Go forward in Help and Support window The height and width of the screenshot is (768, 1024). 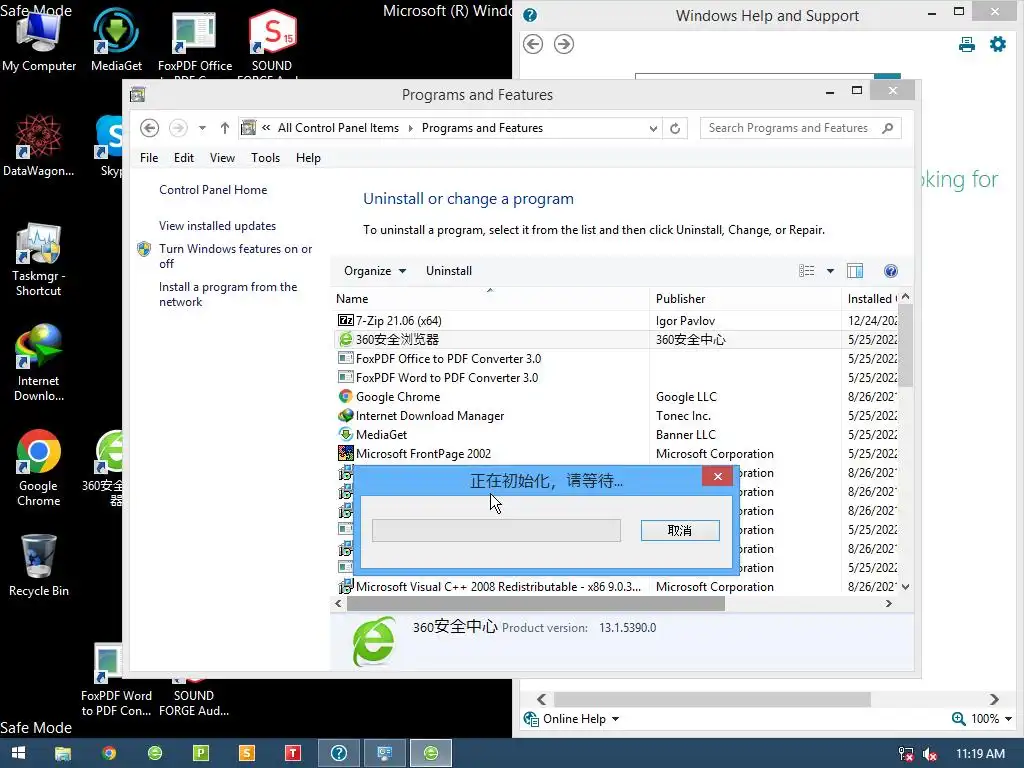click(x=564, y=44)
